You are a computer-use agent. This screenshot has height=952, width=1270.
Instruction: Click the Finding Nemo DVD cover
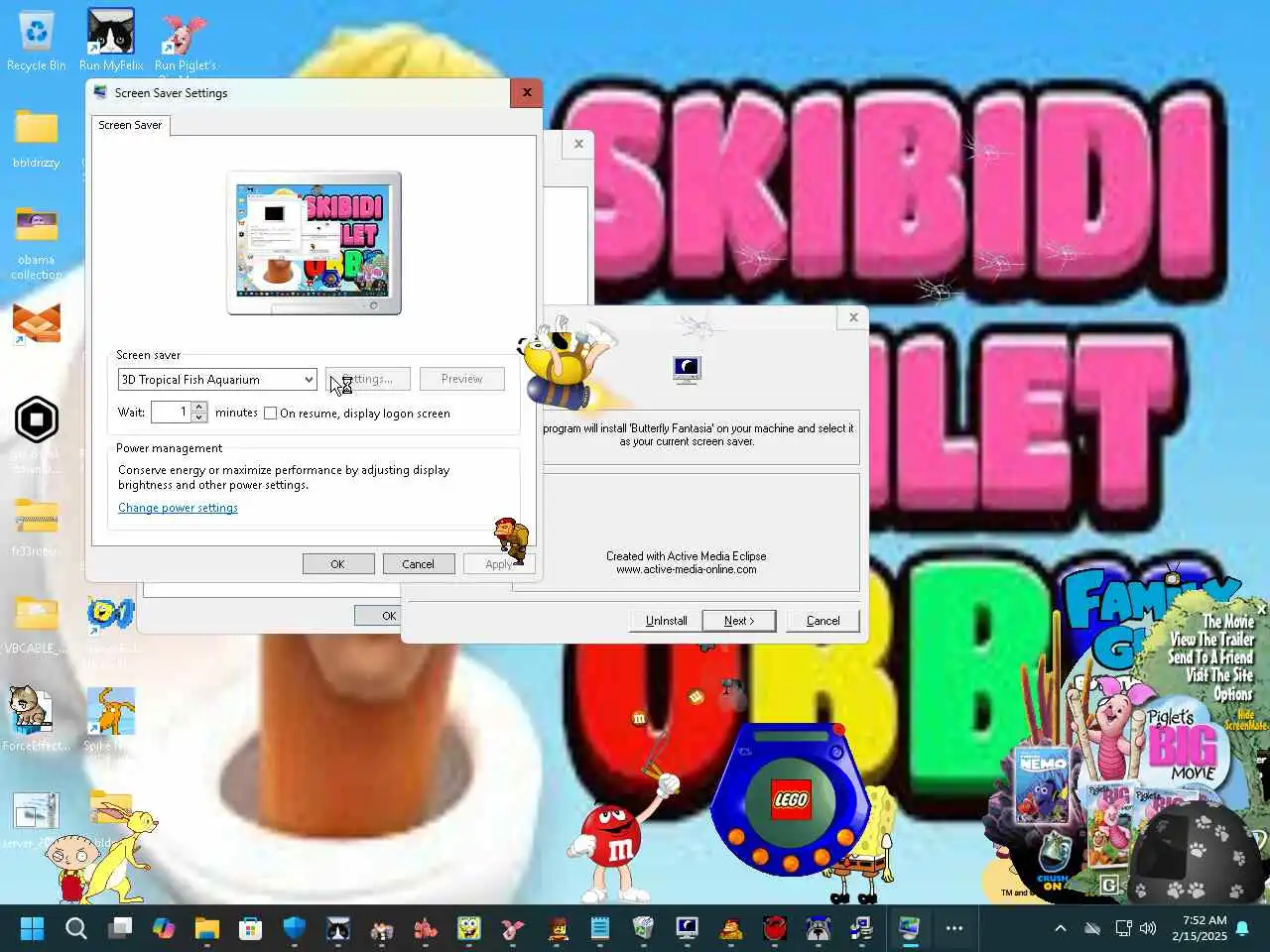click(x=1042, y=785)
